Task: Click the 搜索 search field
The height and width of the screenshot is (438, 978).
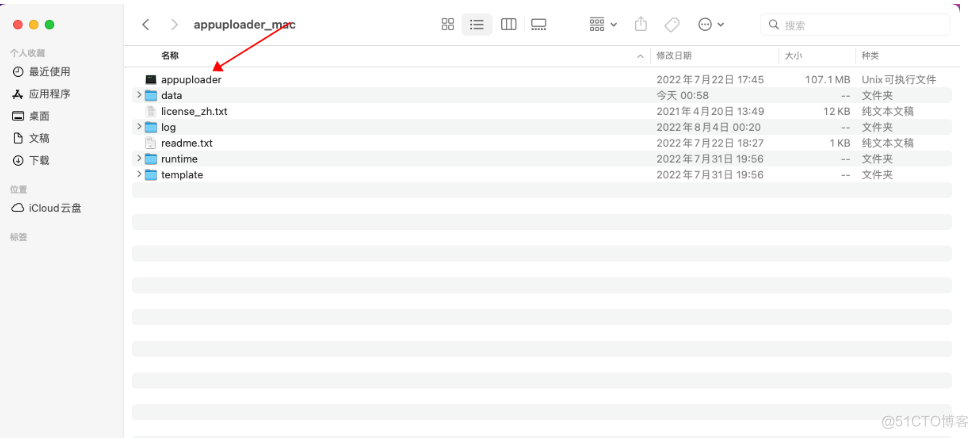Action: [855, 24]
